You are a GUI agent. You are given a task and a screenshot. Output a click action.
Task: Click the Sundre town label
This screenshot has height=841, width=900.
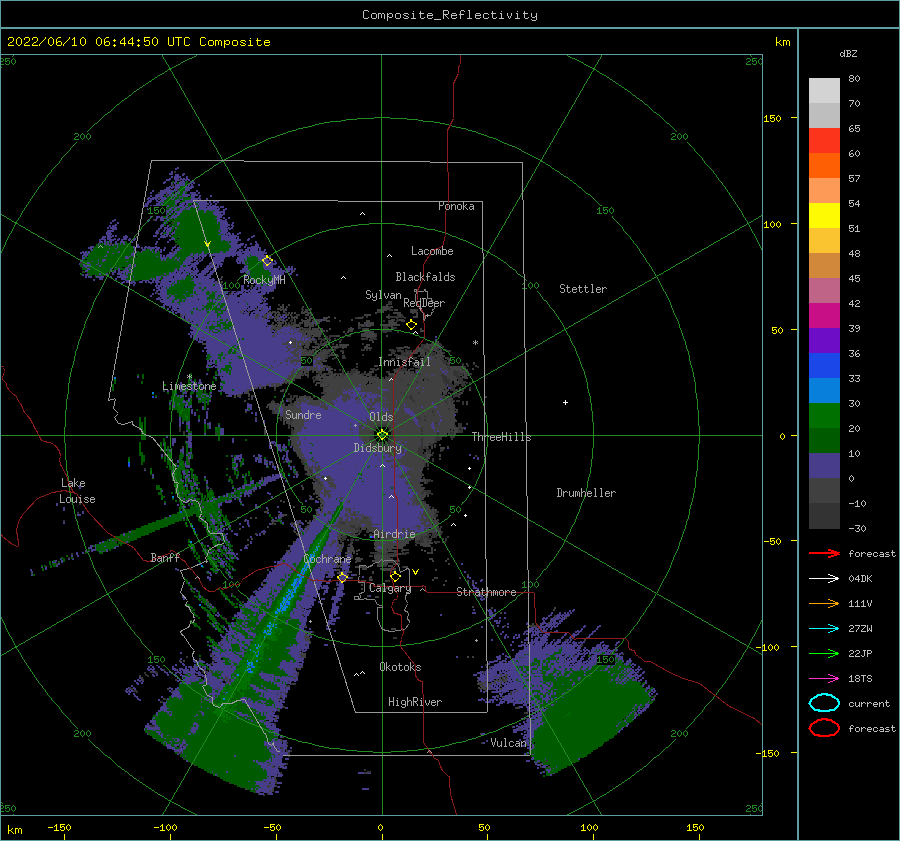click(x=303, y=414)
